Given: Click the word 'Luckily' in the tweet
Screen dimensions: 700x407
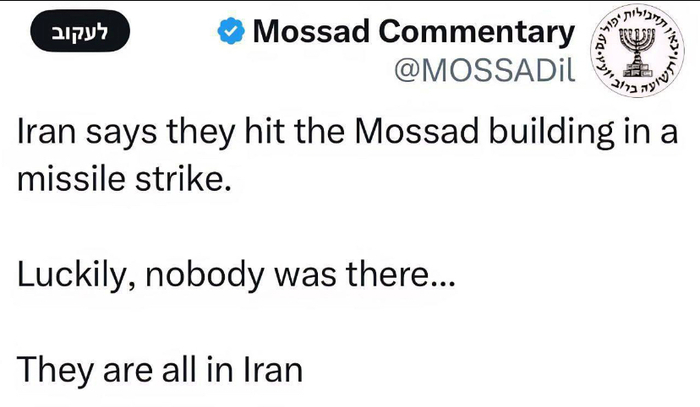Looking at the screenshot, I should pos(73,275).
